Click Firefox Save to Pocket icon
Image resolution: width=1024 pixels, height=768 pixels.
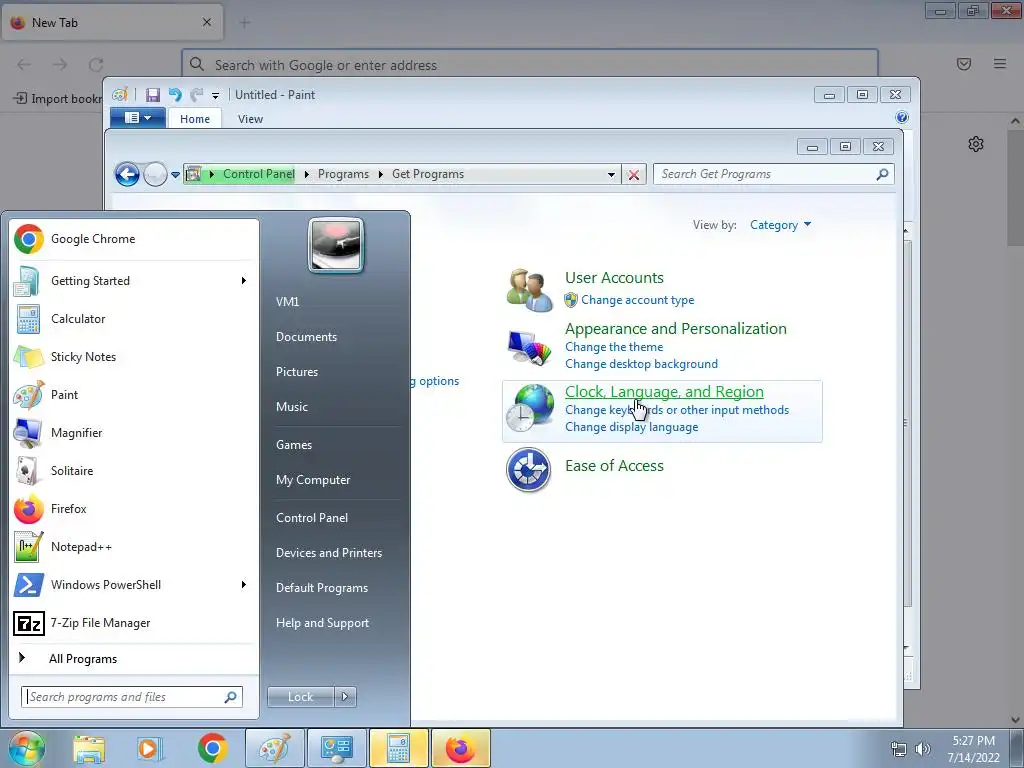click(x=963, y=63)
